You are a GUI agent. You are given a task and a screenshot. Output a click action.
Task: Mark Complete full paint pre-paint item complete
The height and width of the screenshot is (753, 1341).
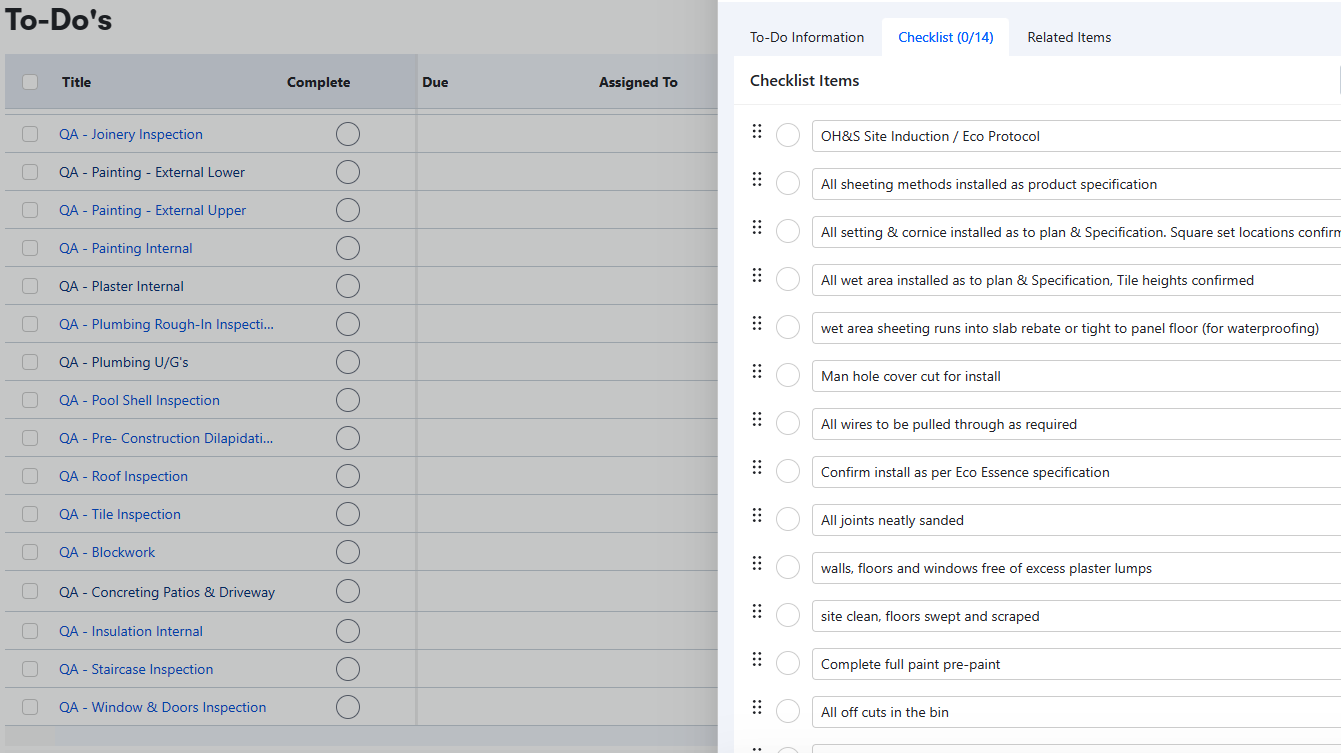coord(788,663)
